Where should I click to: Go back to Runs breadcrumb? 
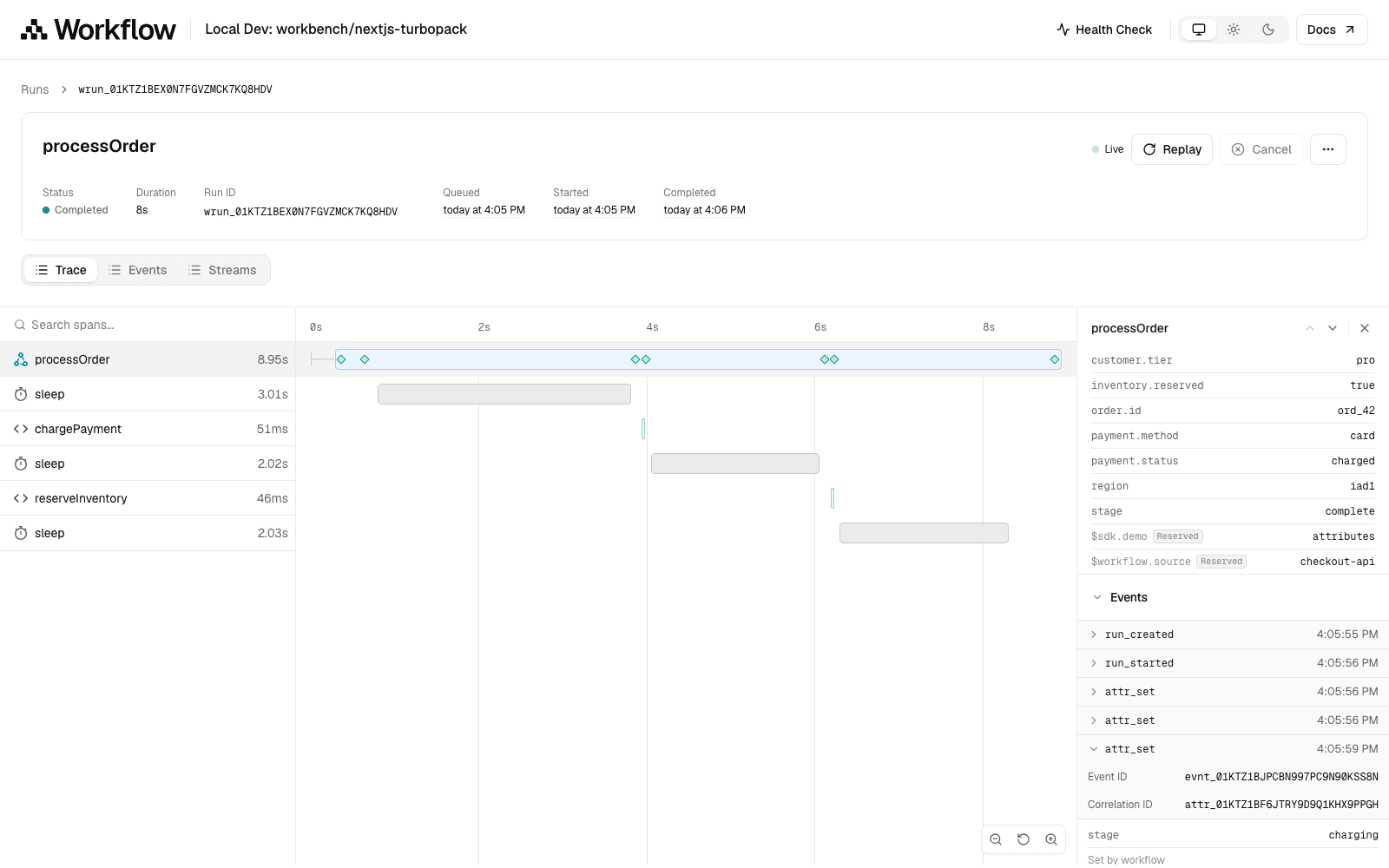click(x=35, y=89)
